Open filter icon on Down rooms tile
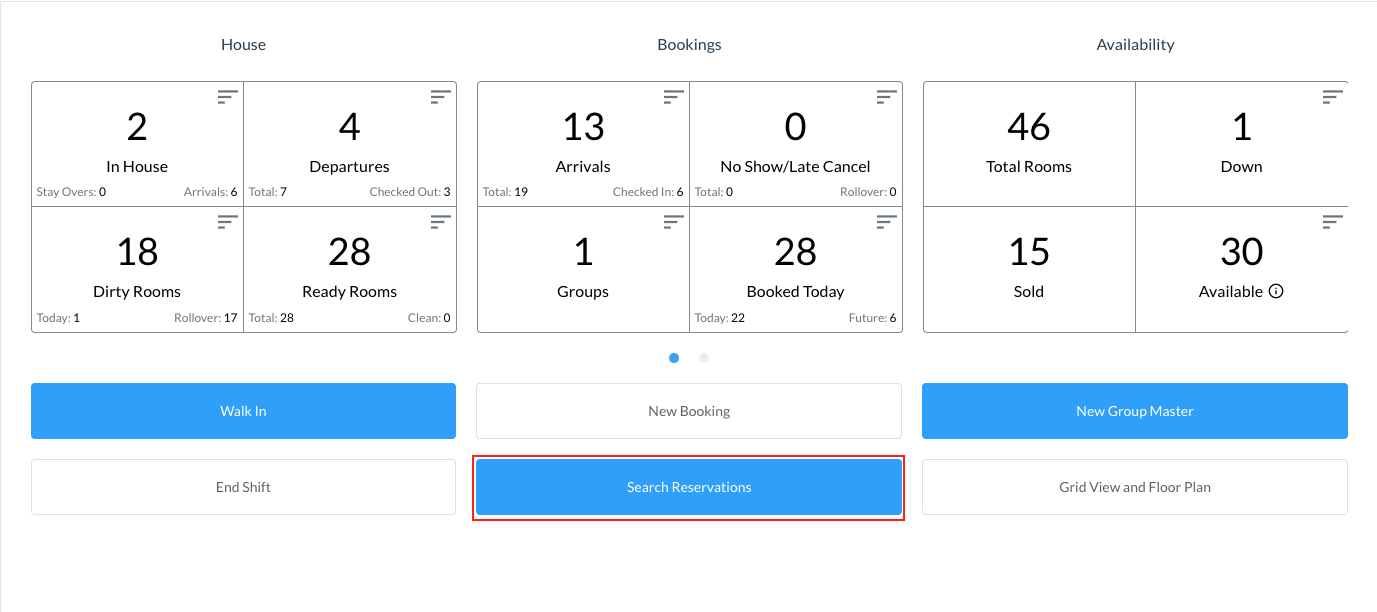The height and width of the screenshot is (612, 1377). [x=1332, y=97]
